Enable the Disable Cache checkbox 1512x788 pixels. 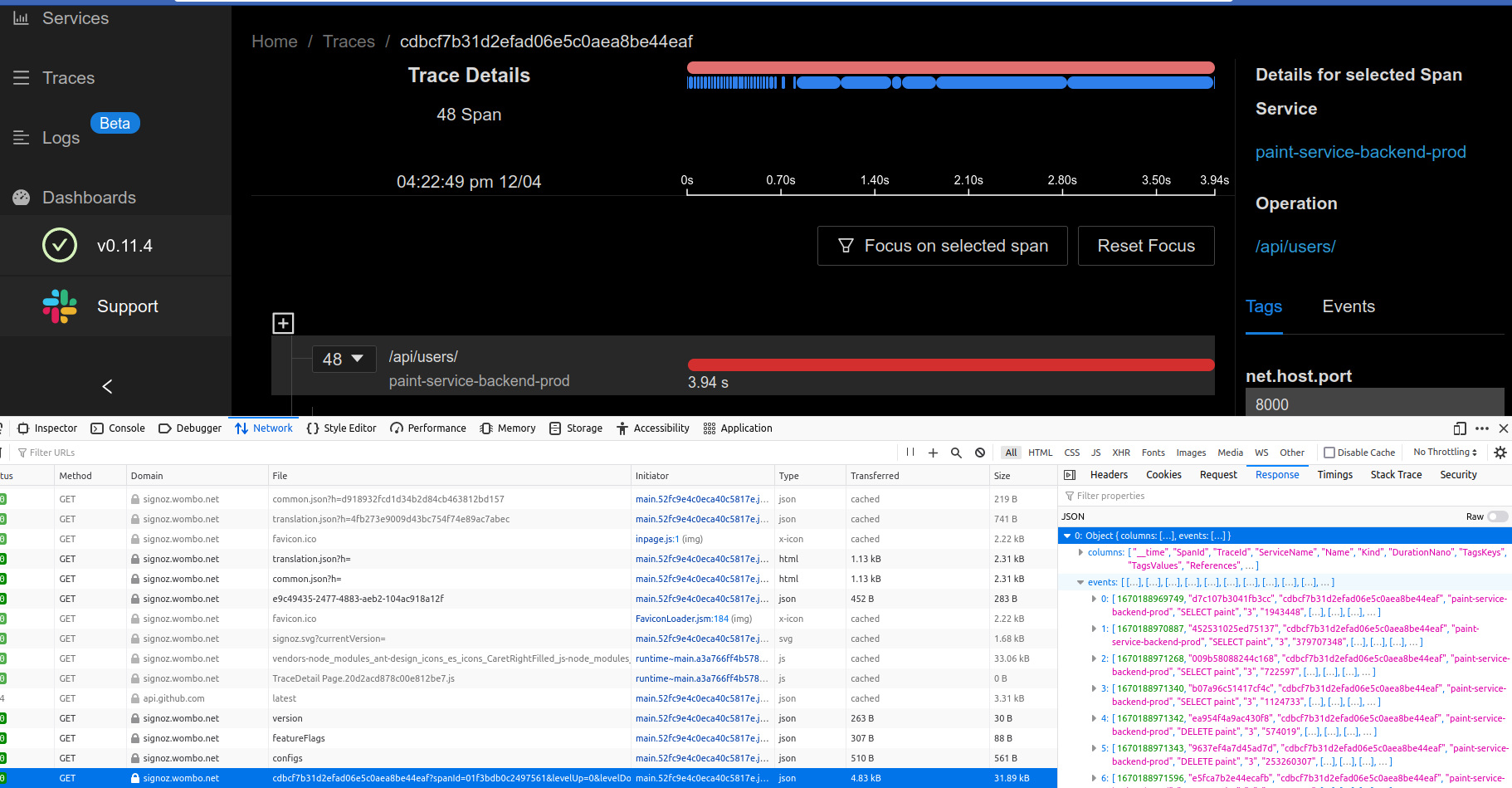coord(1329,452)
